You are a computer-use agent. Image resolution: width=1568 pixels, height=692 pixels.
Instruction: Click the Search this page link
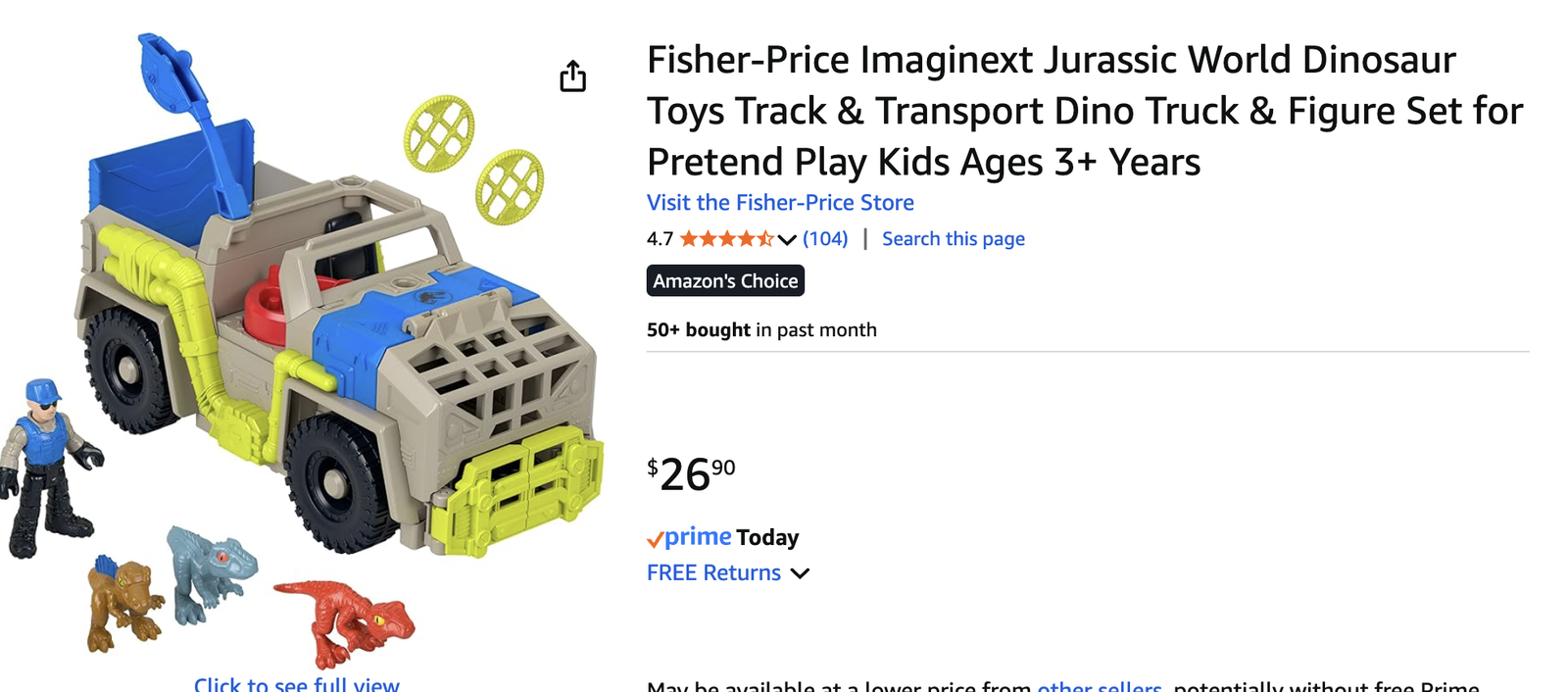(x=953, y=238)
